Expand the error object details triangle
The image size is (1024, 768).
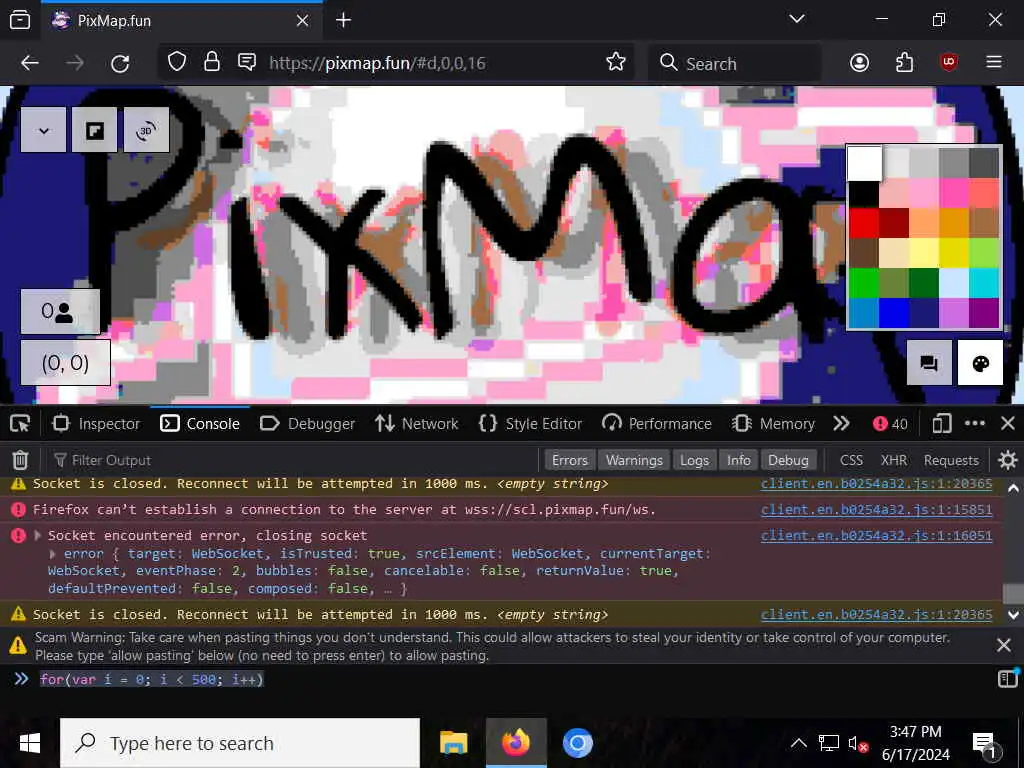(53, 554)
